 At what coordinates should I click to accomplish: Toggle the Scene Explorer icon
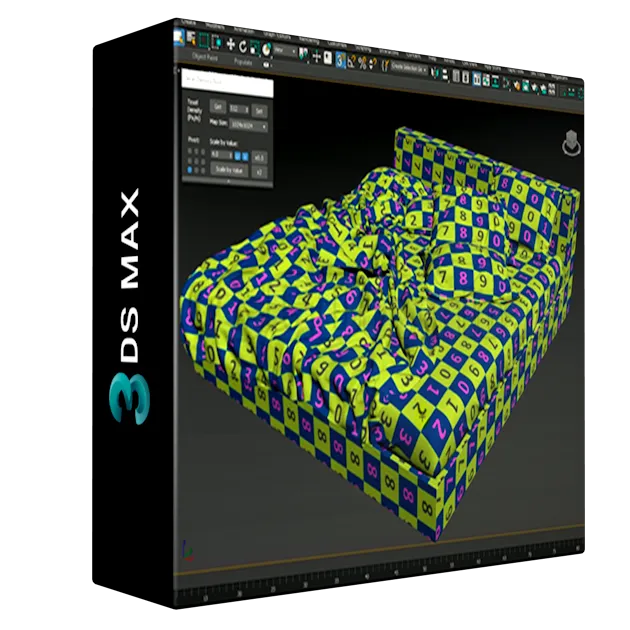click(456, 76)
